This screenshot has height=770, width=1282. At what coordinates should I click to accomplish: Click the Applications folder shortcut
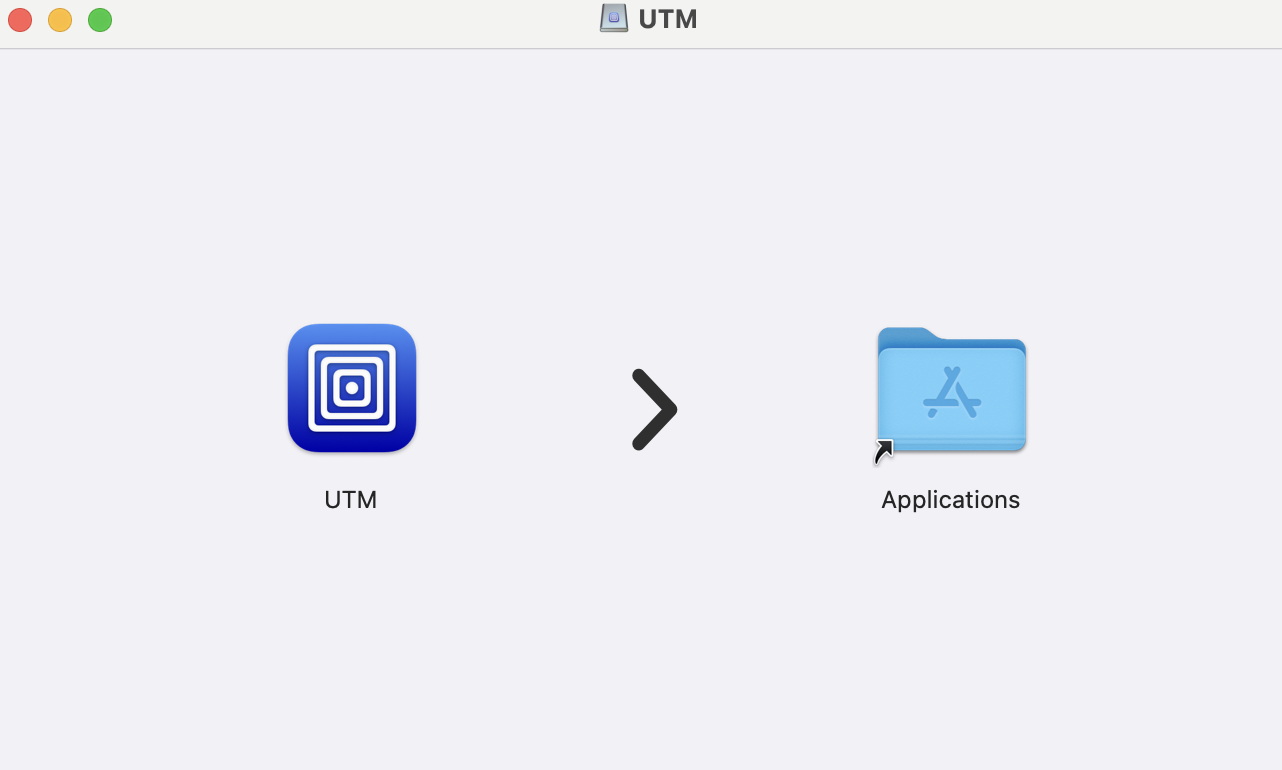coord(951,390)
